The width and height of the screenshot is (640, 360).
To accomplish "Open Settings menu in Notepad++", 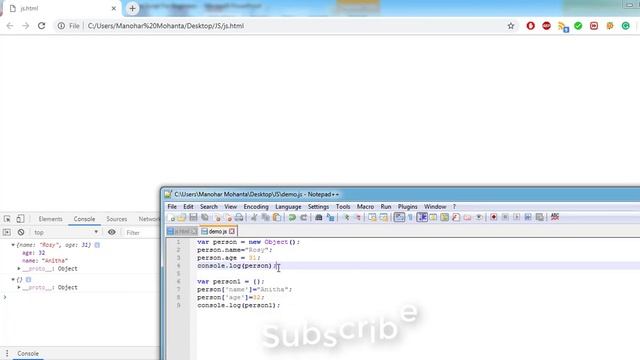I will 318,207.
